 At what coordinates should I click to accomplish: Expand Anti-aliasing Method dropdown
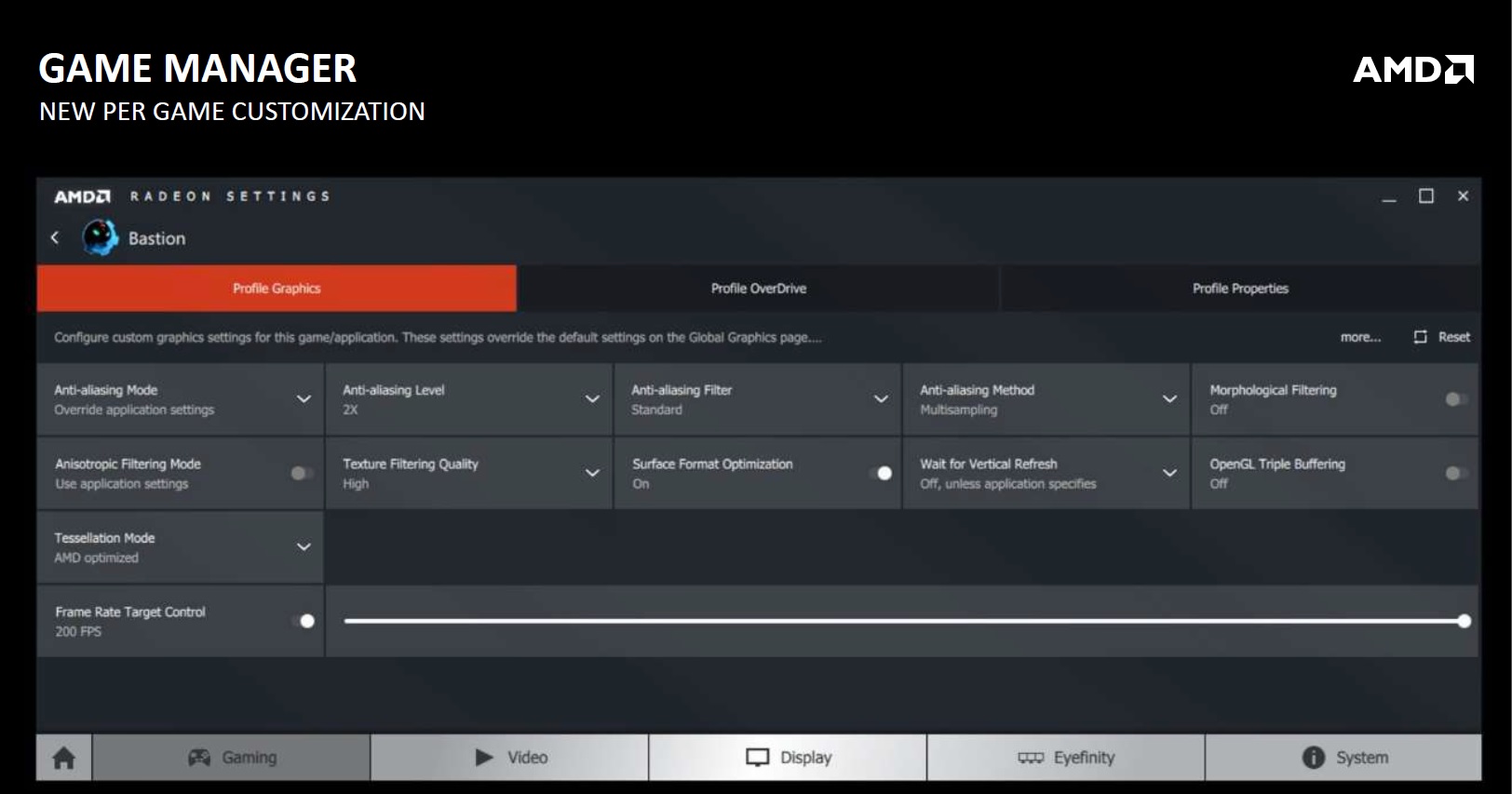coord(1169,399)
